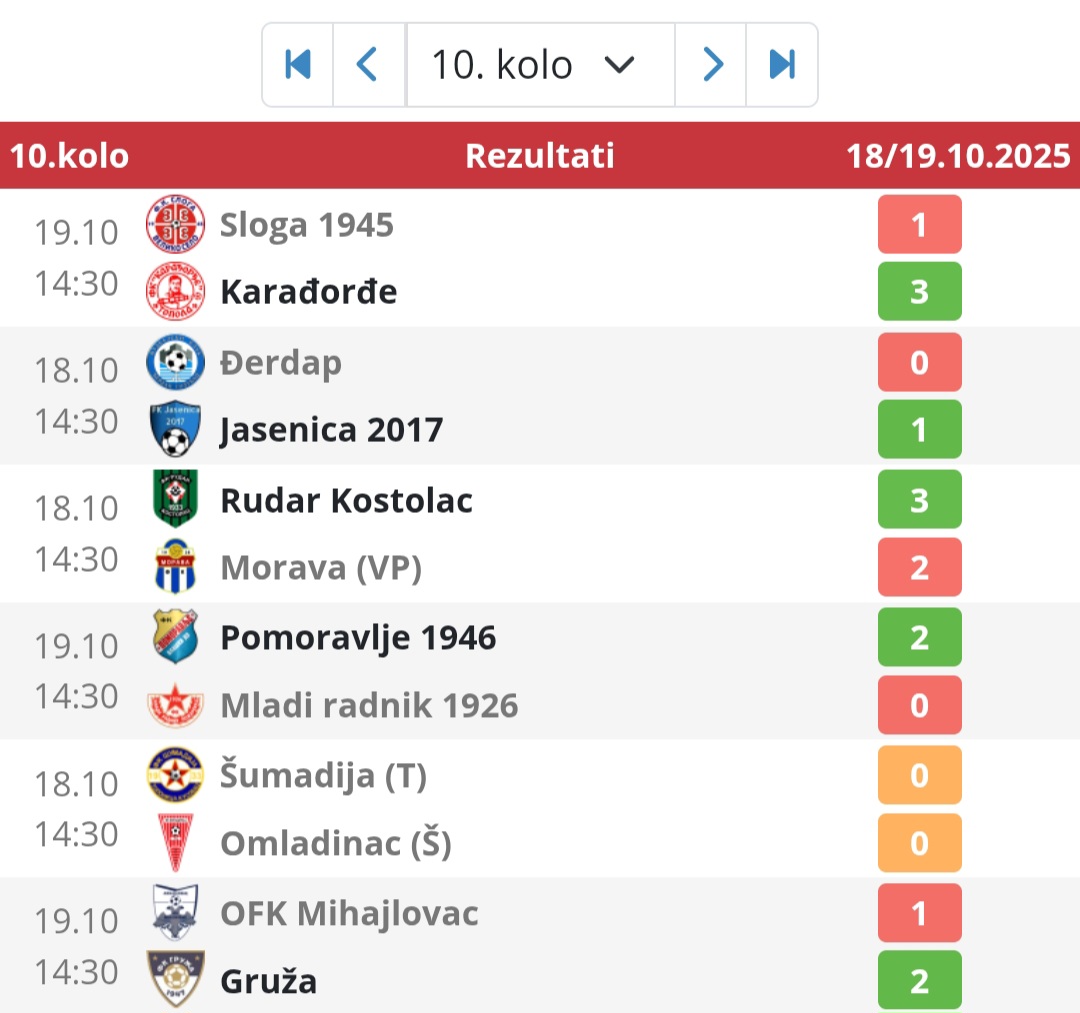Click the Gruža club crest

pos(175,979)
